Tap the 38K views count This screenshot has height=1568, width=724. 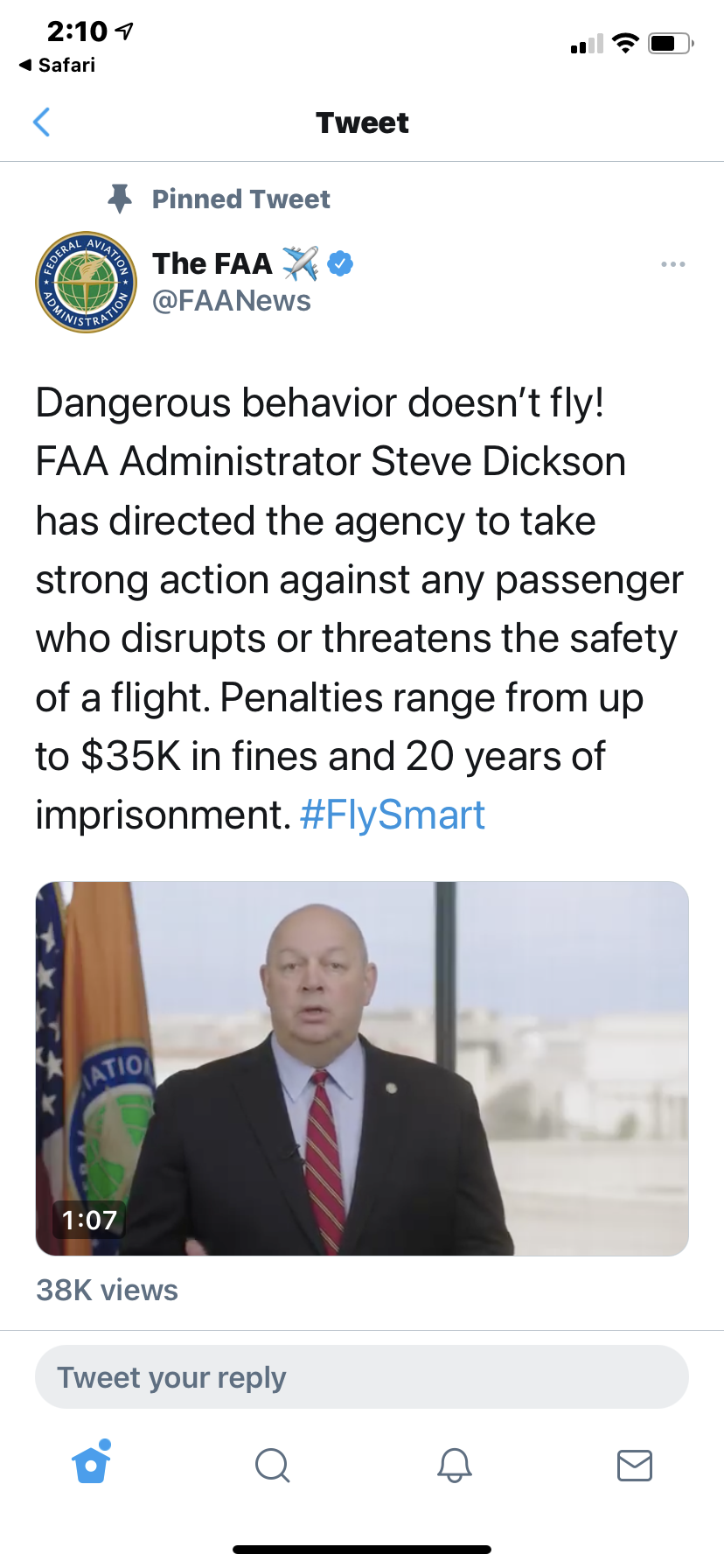107,1290
